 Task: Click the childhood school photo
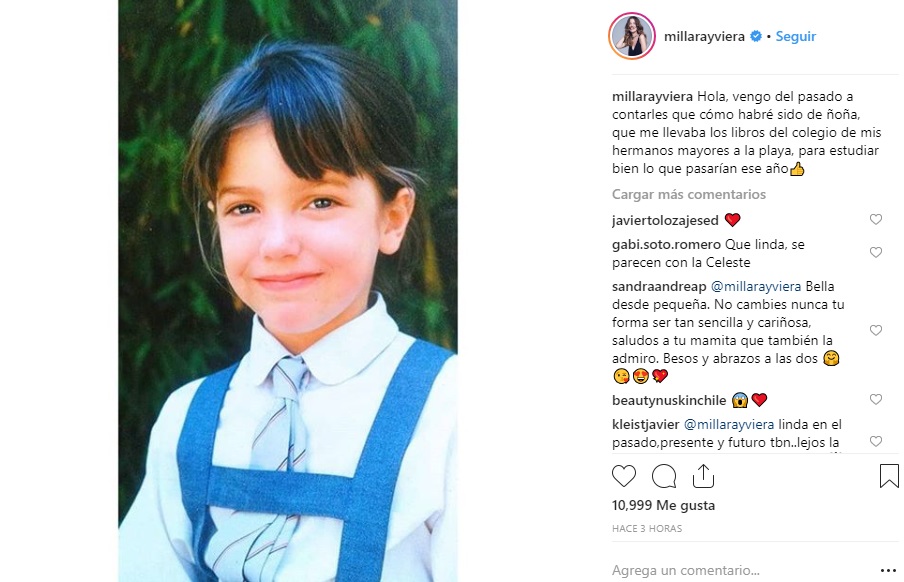tap(288, 290)
